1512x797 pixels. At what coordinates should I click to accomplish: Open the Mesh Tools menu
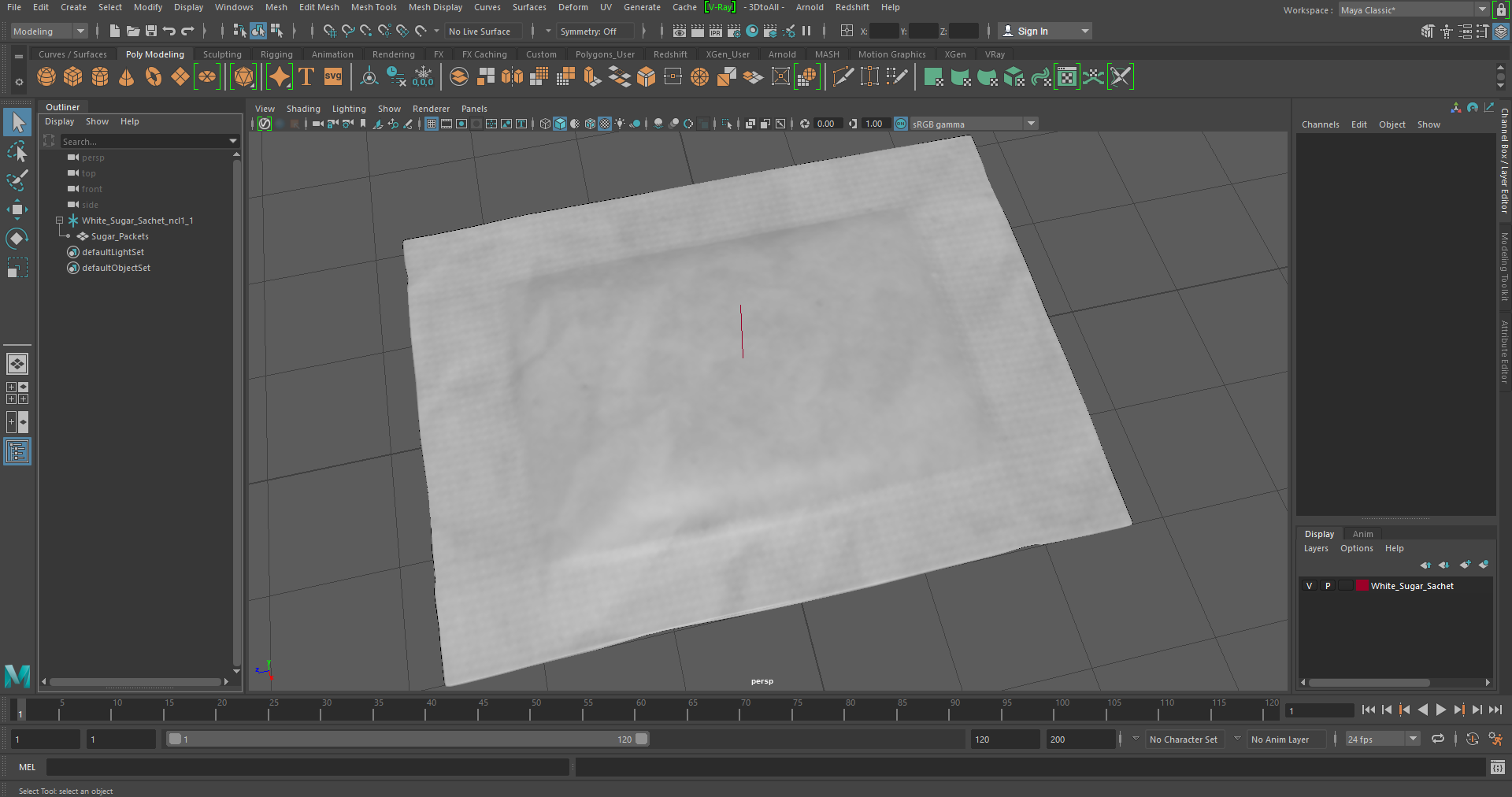[x=373, y=7]
